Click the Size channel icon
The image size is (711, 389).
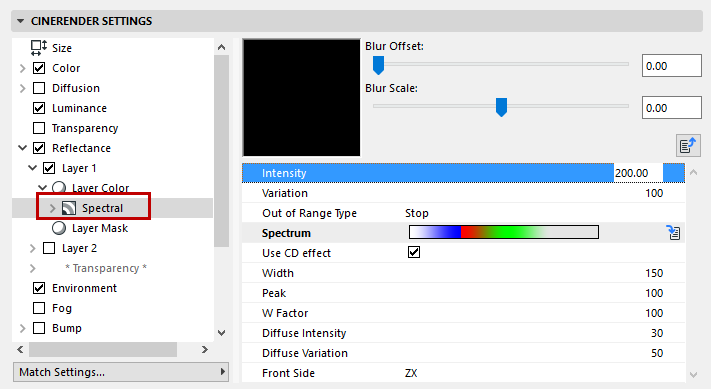pyautogui.click(x=39, y=48)
